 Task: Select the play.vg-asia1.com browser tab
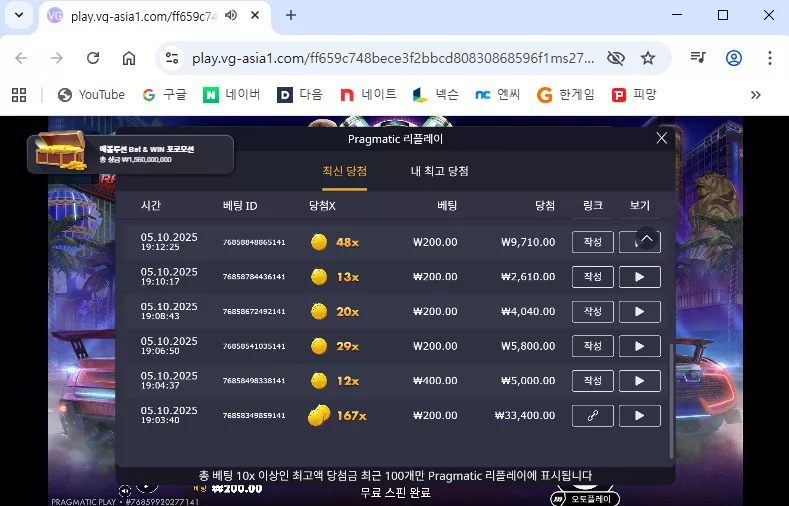153,17
